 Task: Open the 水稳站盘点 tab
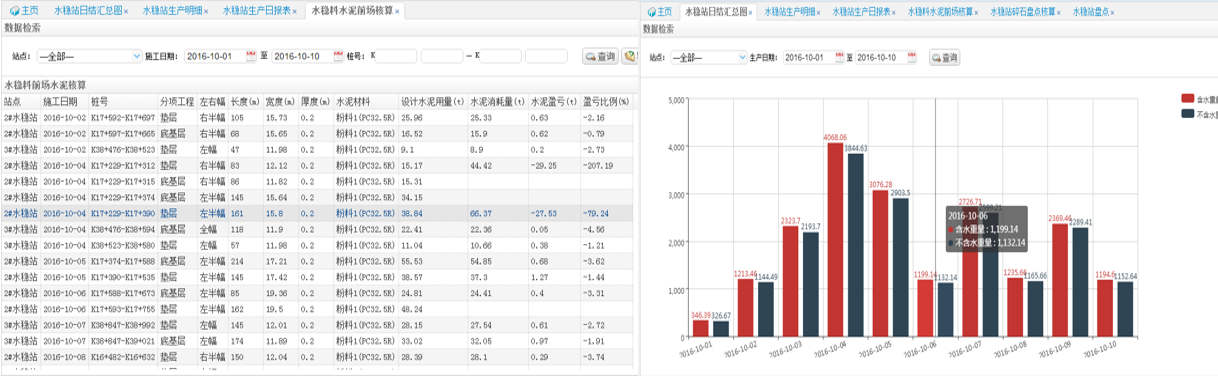coord(1092,12)
